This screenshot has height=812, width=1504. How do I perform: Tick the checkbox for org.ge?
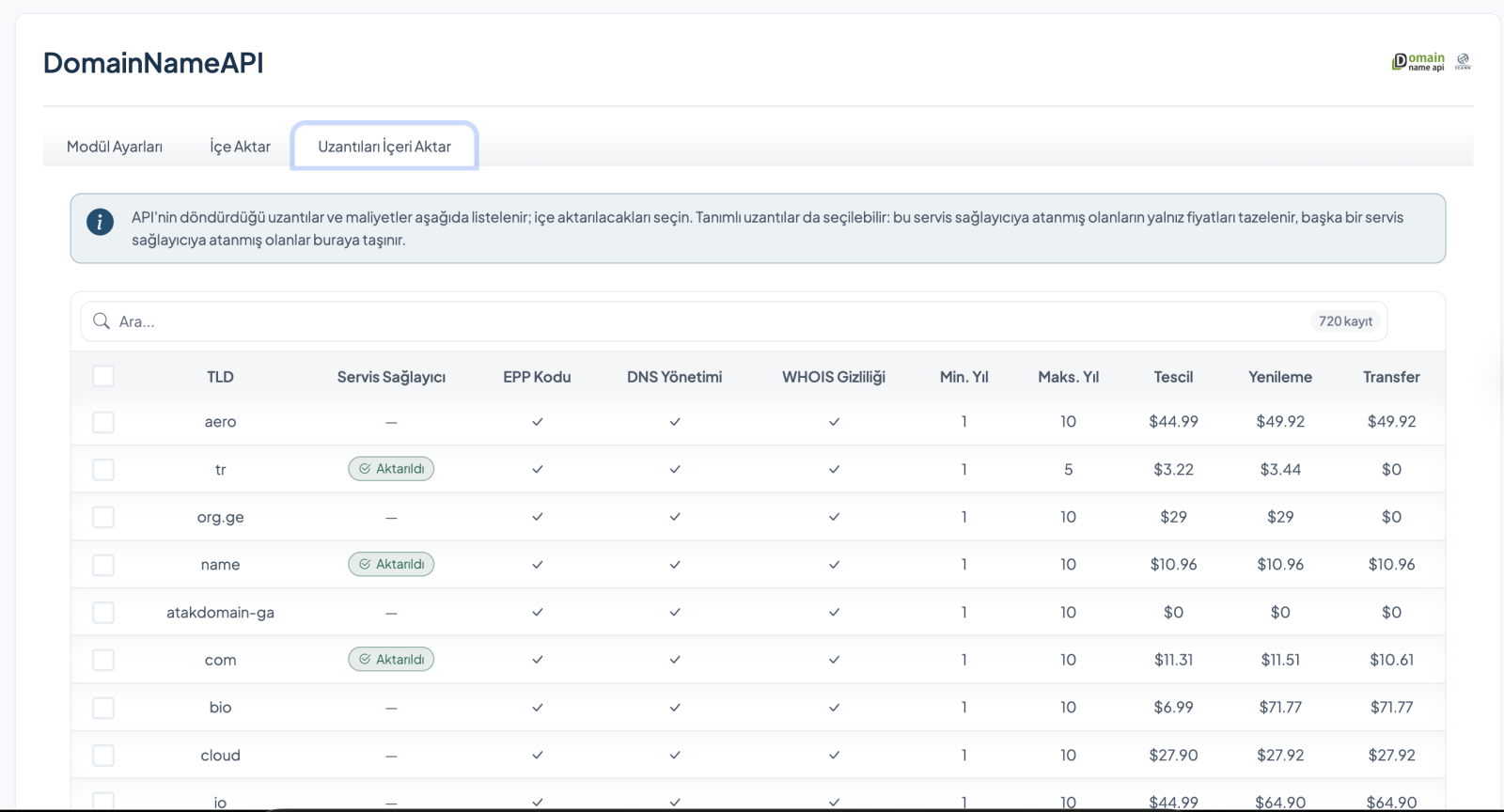[103, 517]
